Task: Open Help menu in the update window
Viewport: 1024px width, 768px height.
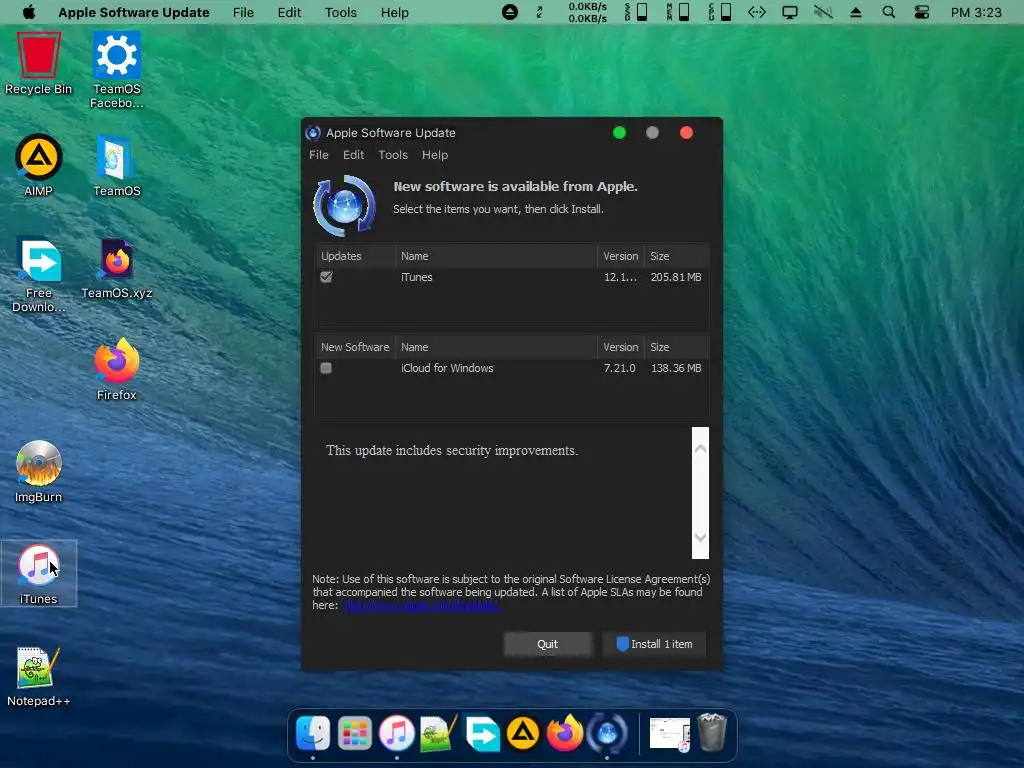Action: click(435, 155)
